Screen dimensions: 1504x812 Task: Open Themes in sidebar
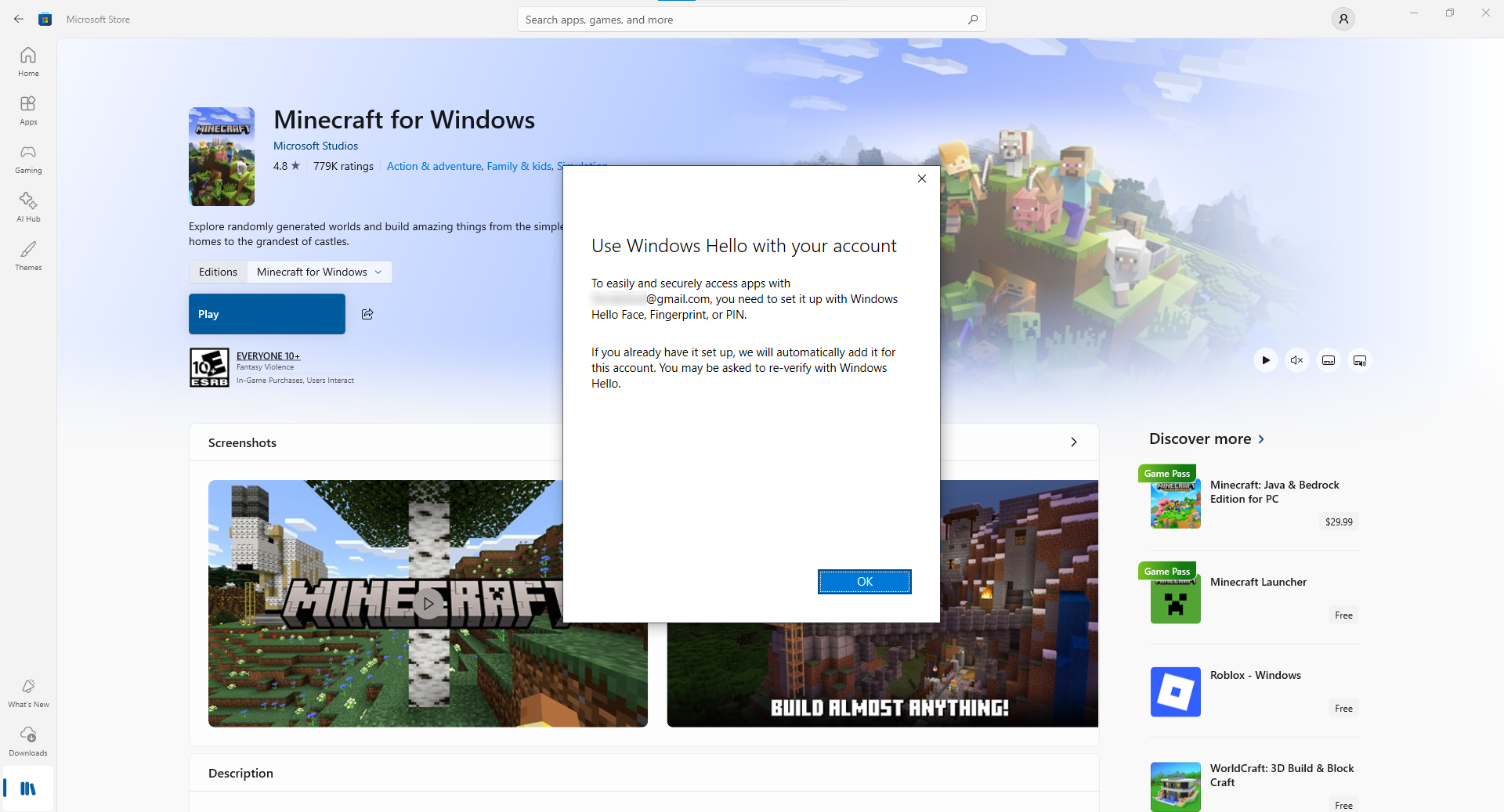28,256
